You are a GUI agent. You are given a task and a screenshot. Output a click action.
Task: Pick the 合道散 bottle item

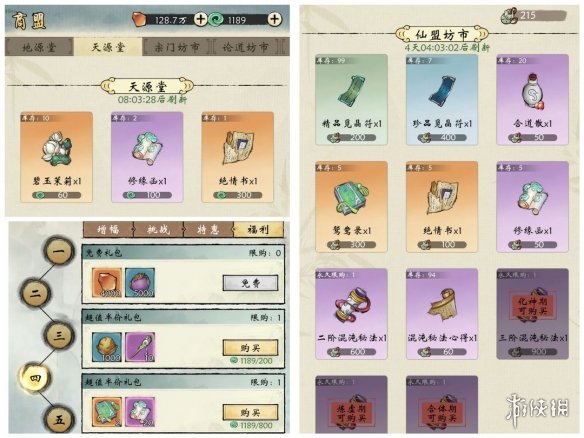pos(533,100)
